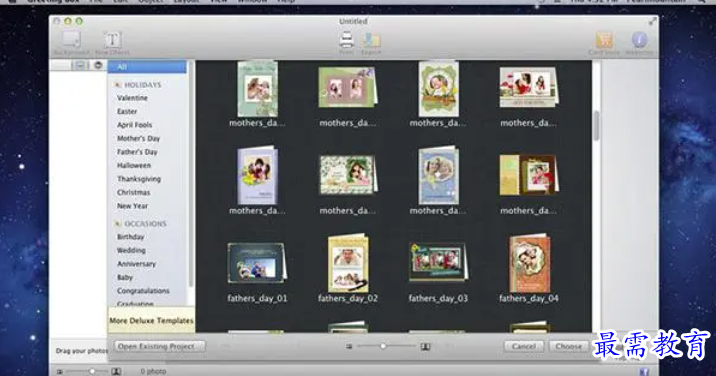Select the Birthday occasion
The height and width of the screenshot is (376, 716).
point(131,237)
